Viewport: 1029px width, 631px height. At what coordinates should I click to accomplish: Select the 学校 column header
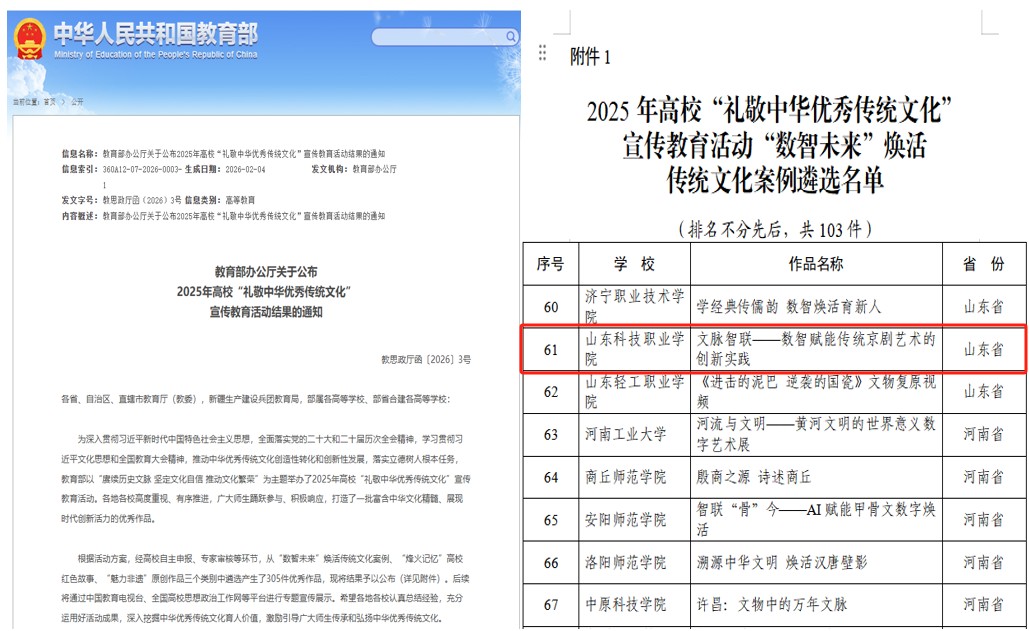click(x=634, y=264)
